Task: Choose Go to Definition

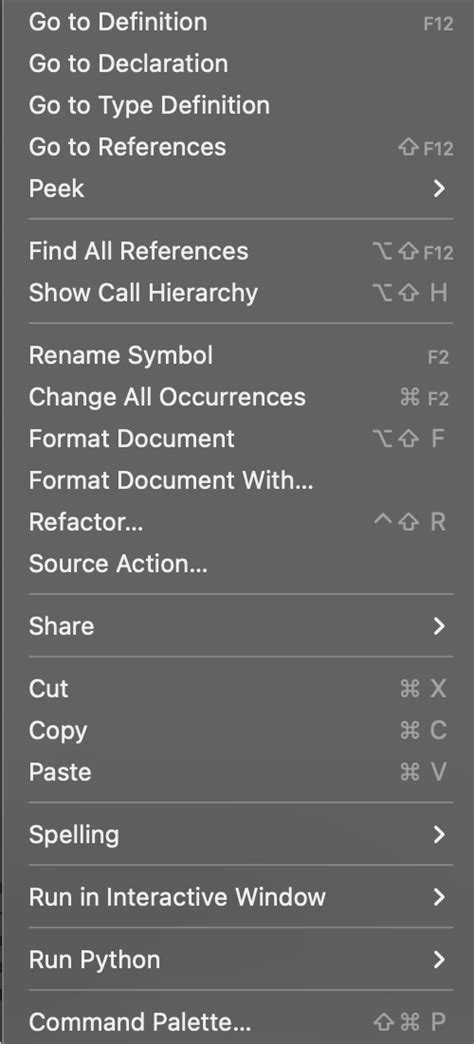Action: pos(241,22)
